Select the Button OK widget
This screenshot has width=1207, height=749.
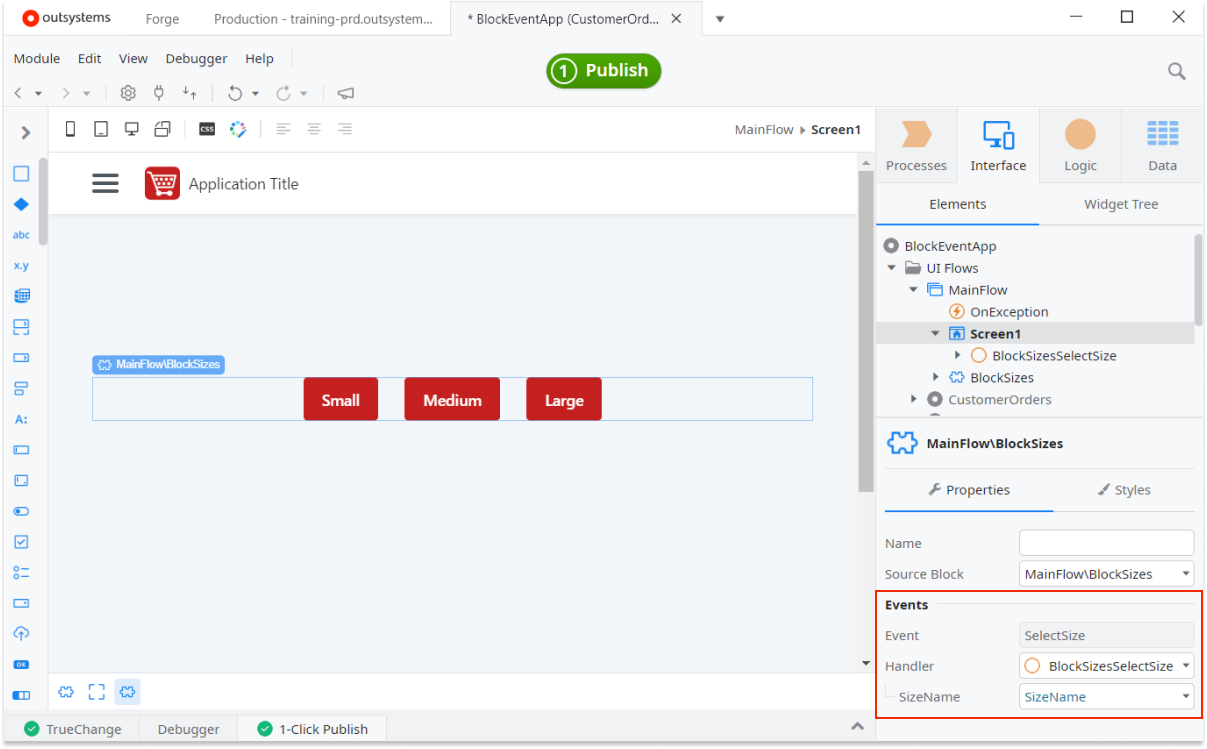tap(21, 664)
